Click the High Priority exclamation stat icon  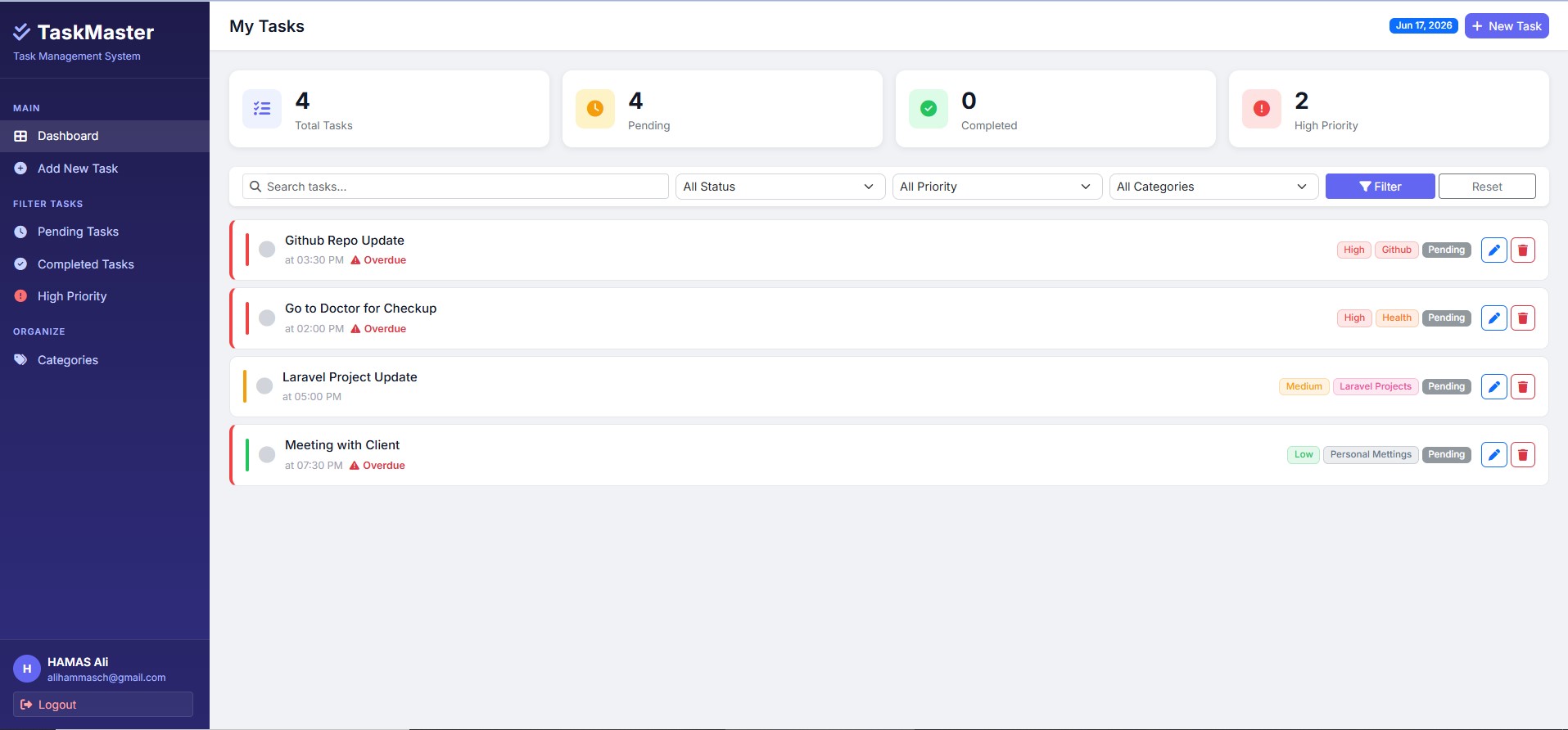pyautogui.click(x=1262, y=109)
